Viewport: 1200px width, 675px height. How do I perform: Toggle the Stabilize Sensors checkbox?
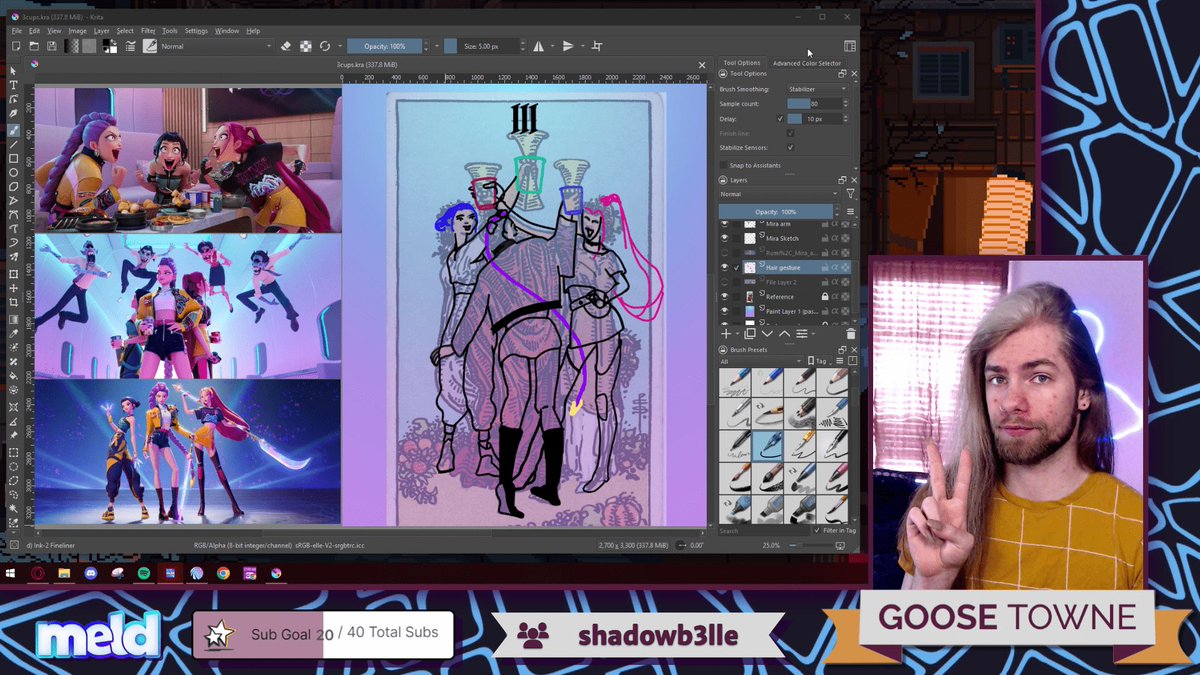point(790,147)
